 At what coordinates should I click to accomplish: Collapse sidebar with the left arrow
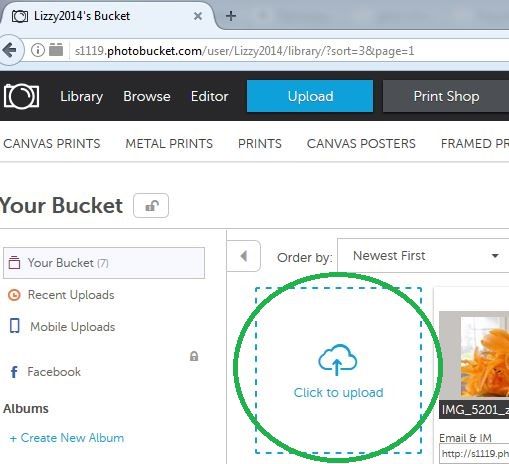pos(244,256)
